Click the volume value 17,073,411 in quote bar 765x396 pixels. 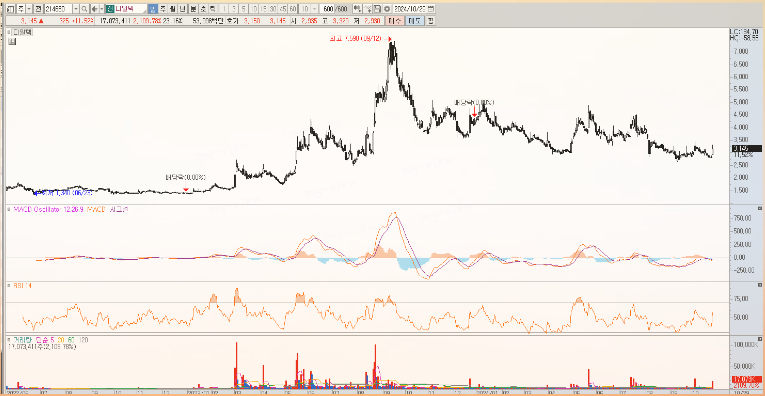(x=115, y=21)
